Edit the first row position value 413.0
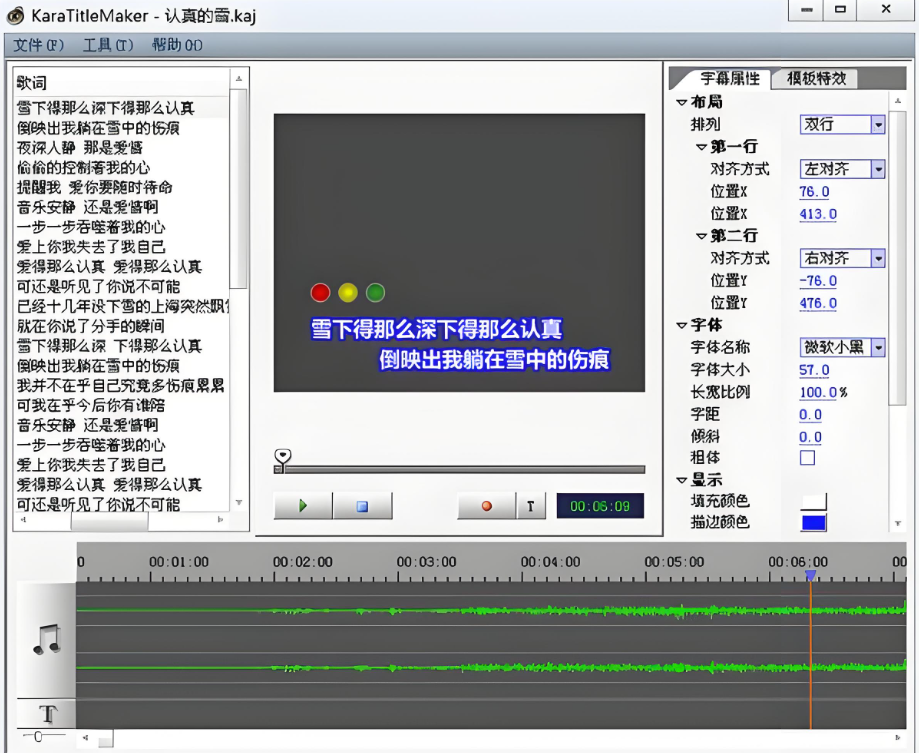Screen dimensions: 919x753 pyautogui.click(x=818, y=214)
